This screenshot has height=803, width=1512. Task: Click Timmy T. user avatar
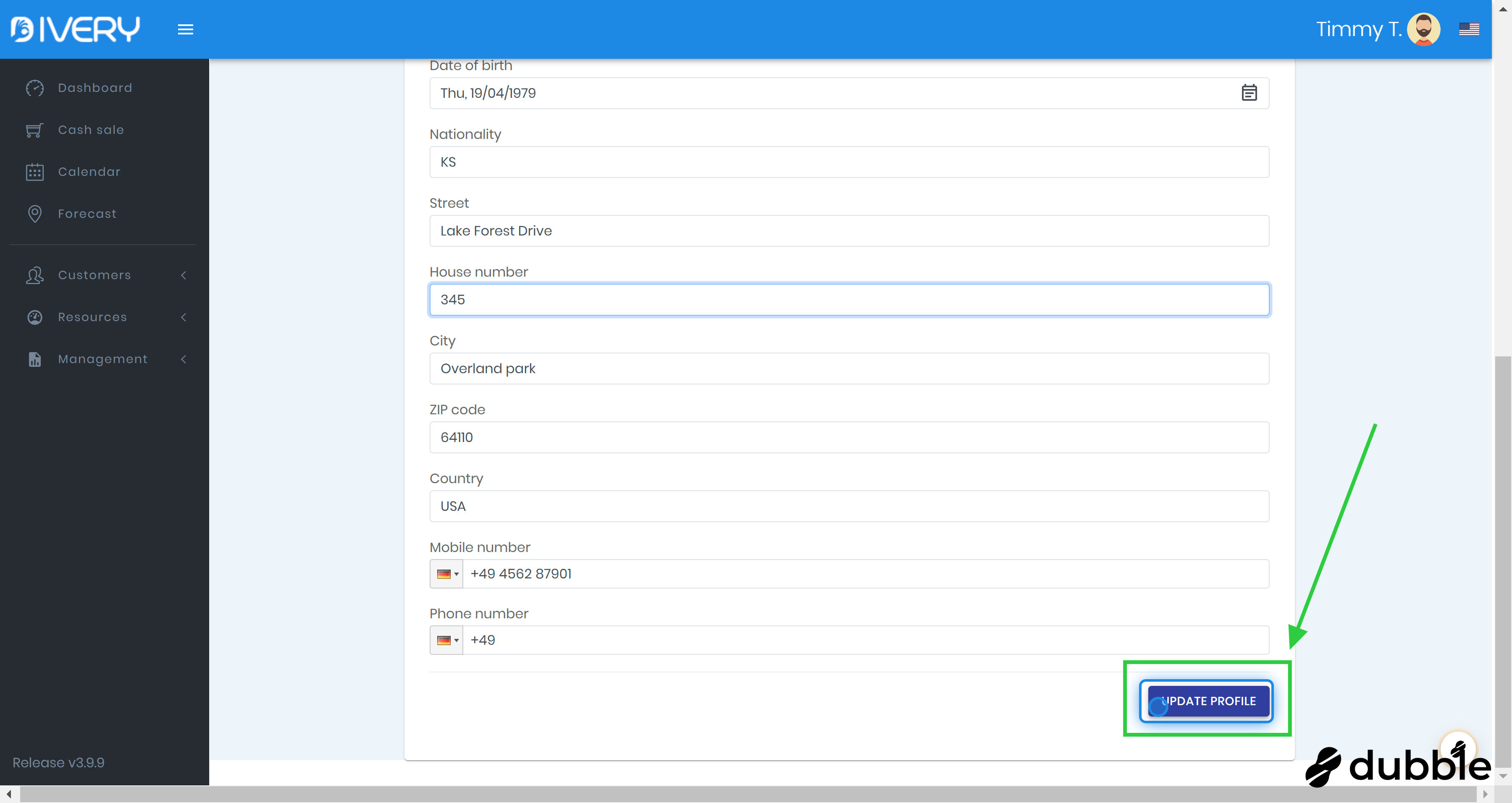click(1423, 29)
